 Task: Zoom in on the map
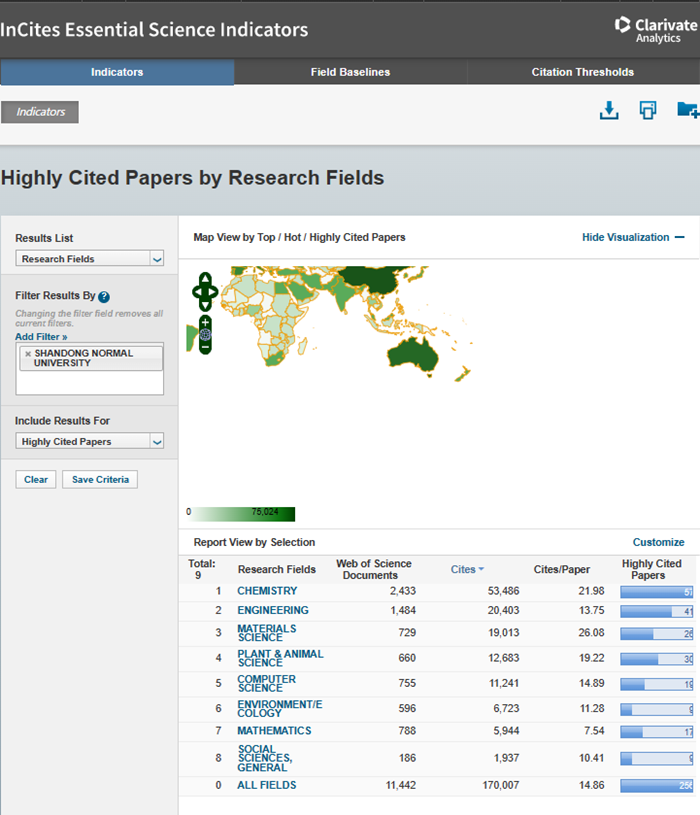tap(205, 322)
